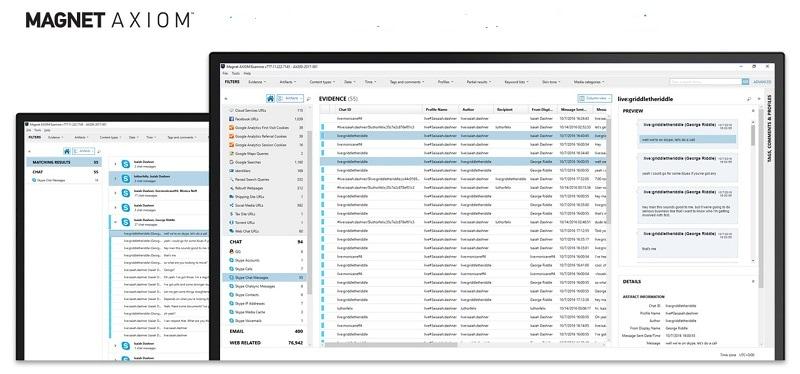Collapse the PREVIEW section in details pane
800x374 pixels.
(753, 111)
